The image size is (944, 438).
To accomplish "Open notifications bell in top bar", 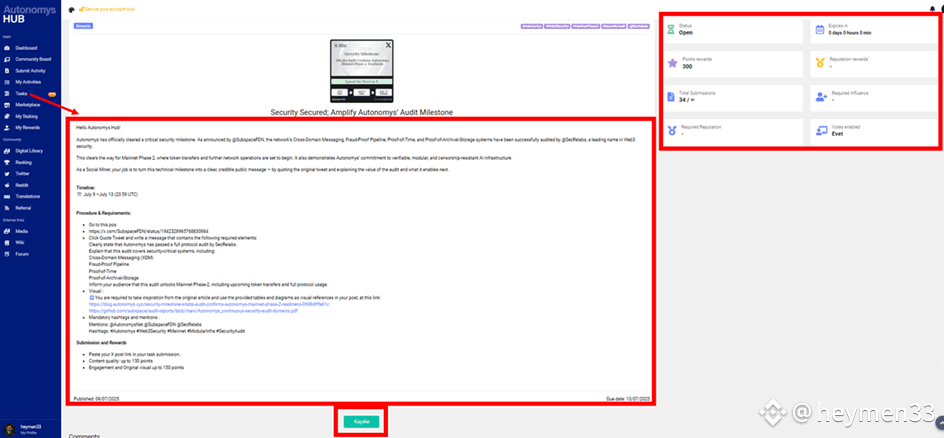I will pyautogui.click(x=933, y=9).
